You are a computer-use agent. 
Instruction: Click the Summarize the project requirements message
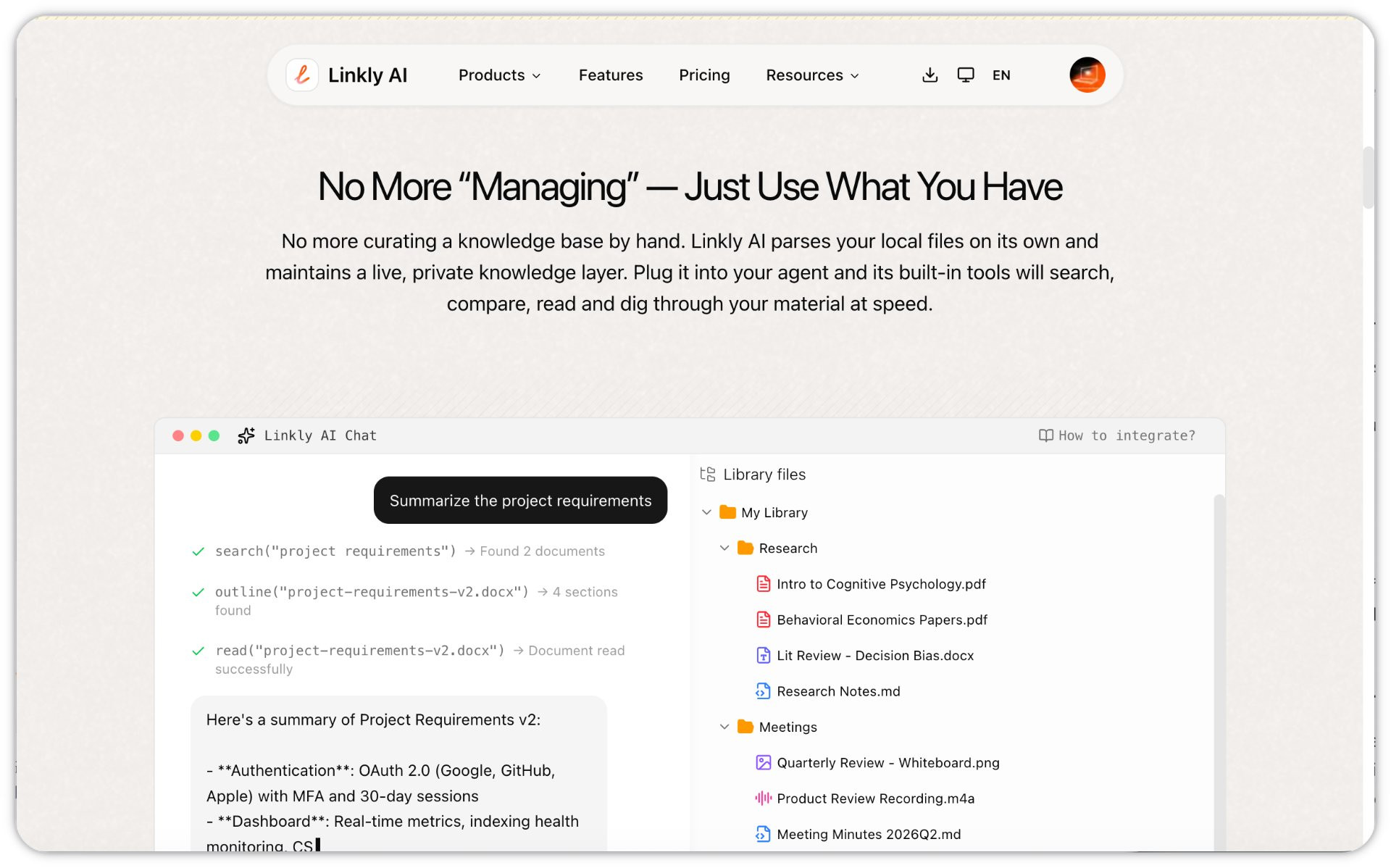520,500
